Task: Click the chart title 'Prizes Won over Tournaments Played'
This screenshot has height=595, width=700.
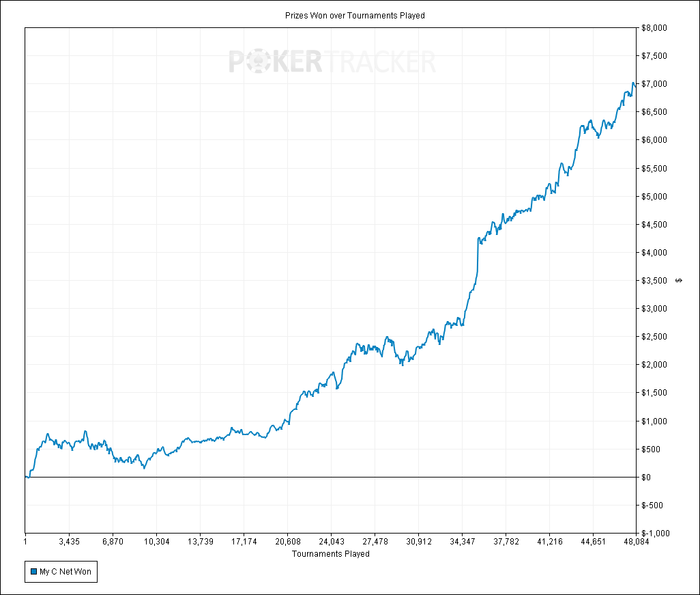Action: pyautogui.click(x=355, y=16)
